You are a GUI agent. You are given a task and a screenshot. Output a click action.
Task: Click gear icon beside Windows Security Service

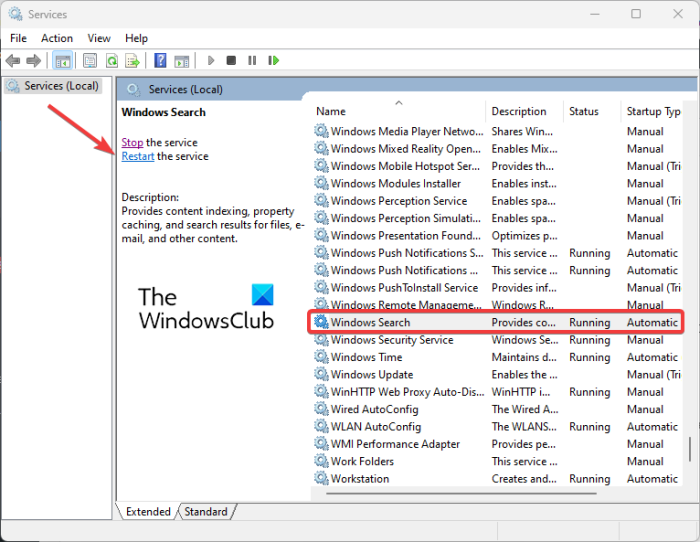click(x=321, y=339)
